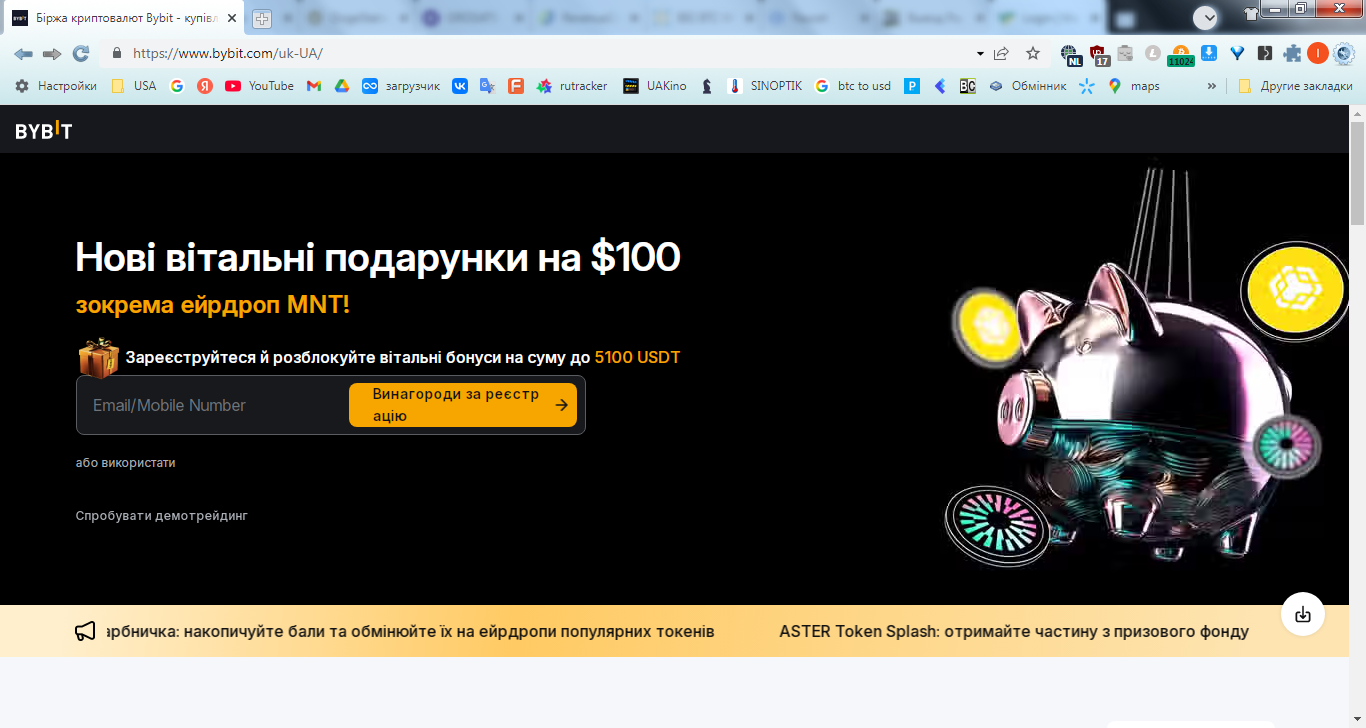Open the ASTER Token Splash announcement
This screenshot has height=728, width=1366.
[x=1014, y=631]
